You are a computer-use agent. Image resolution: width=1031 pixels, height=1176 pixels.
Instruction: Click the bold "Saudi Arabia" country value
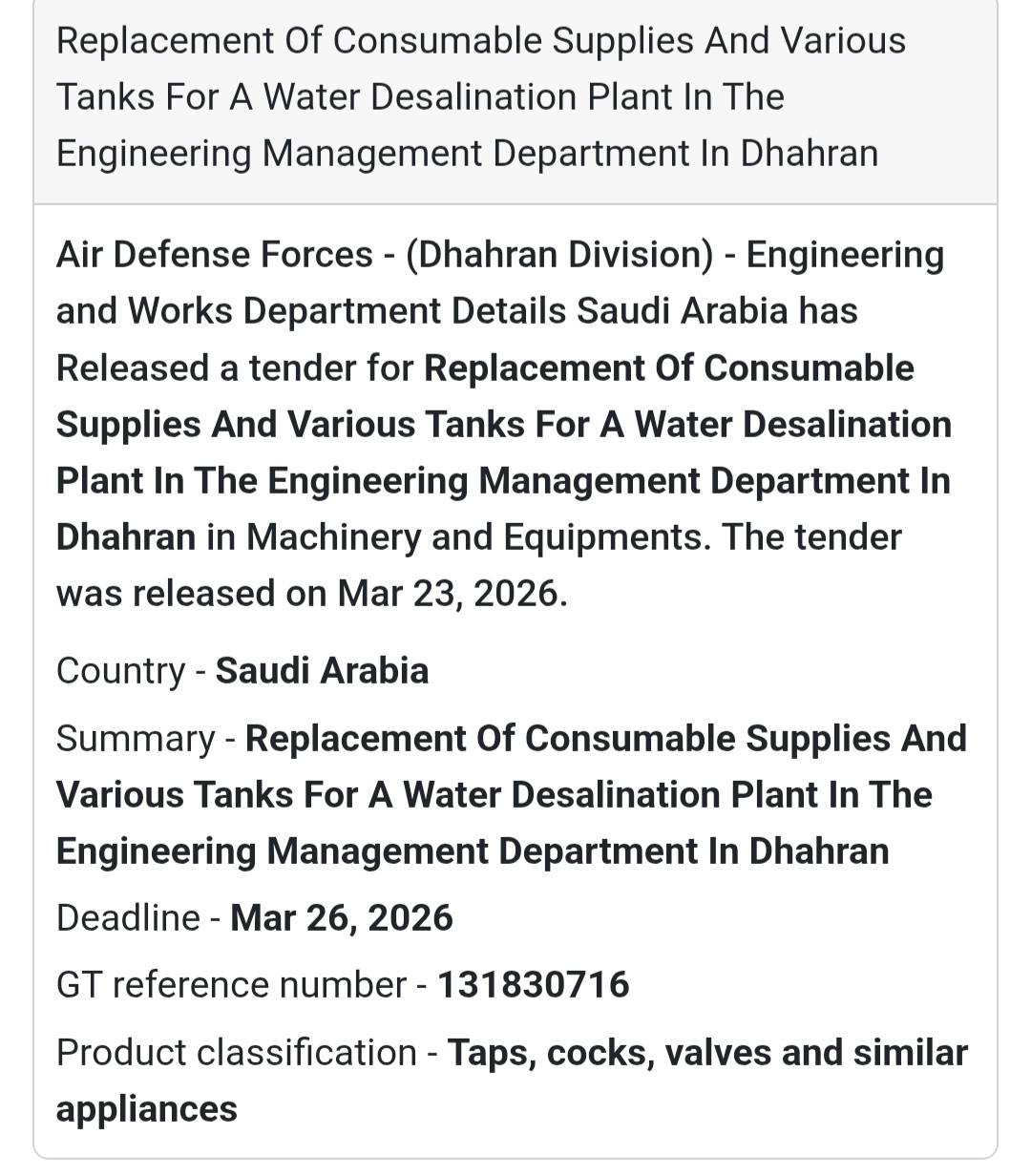(322, 671)
